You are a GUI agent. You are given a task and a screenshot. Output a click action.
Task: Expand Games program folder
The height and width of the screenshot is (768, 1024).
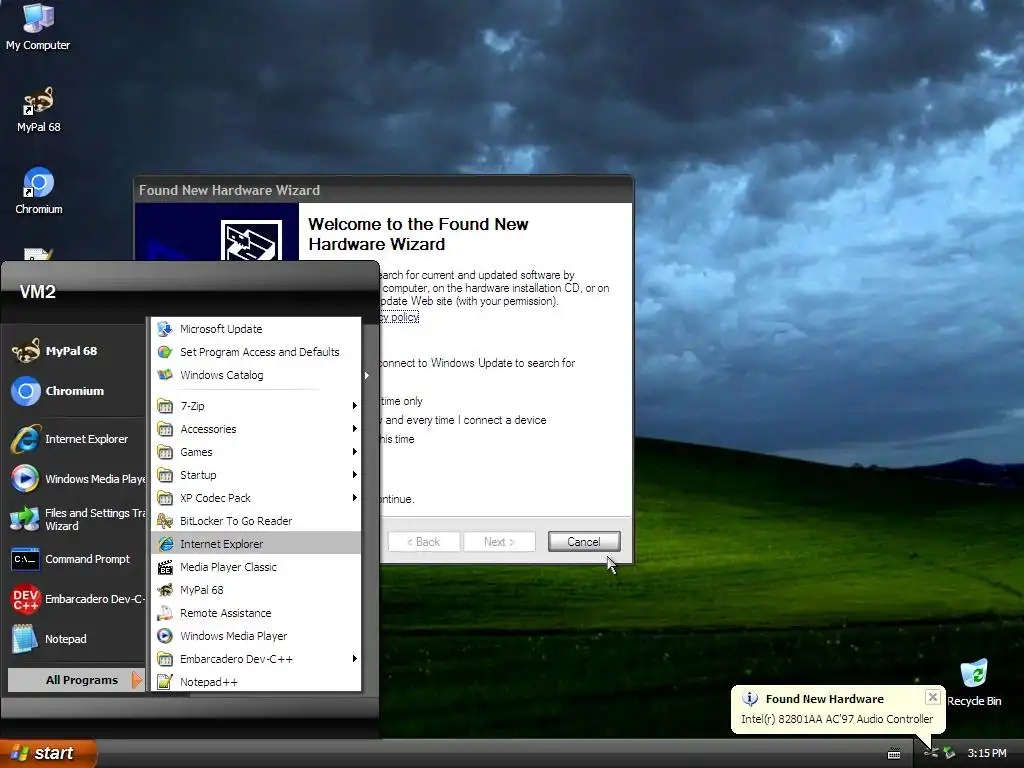[257, 452]
